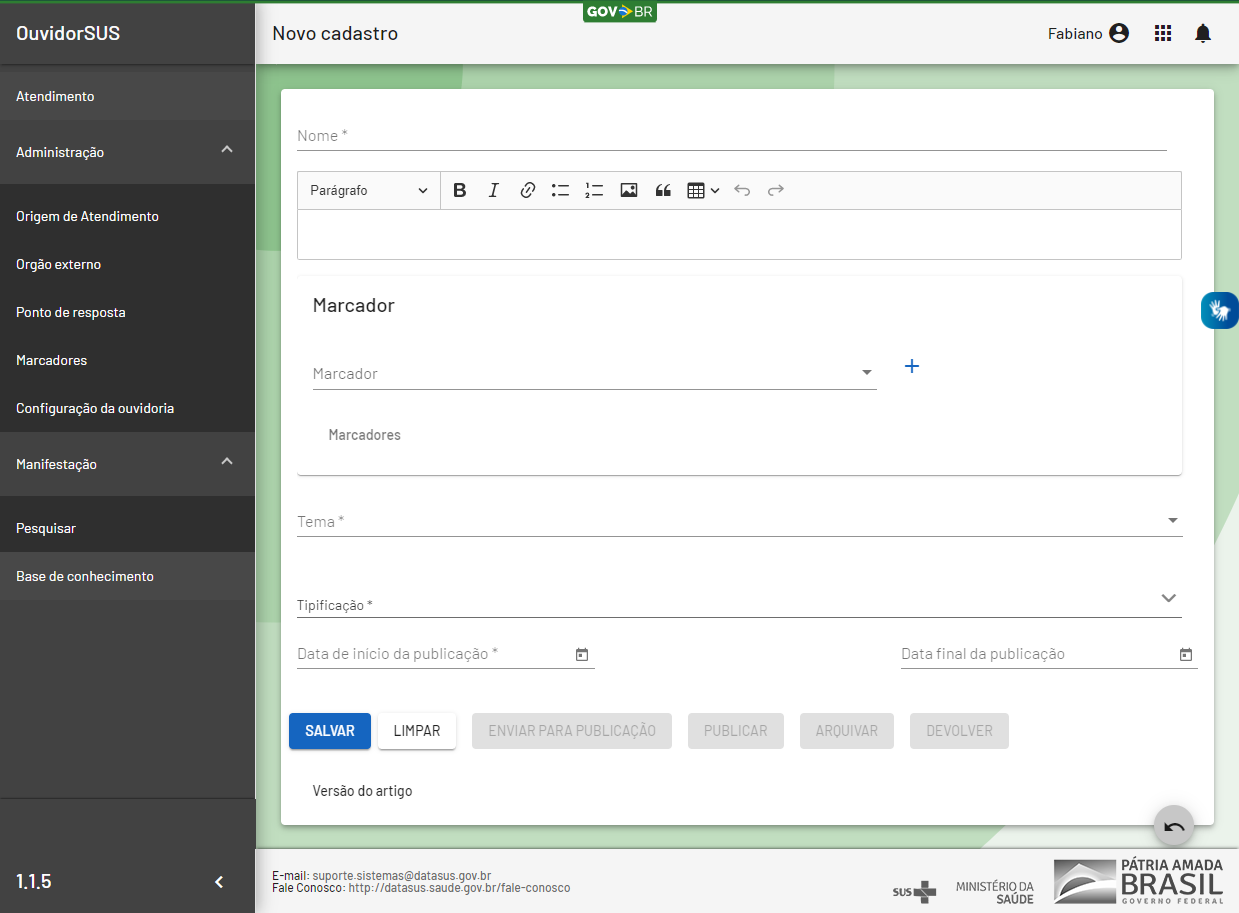Open the apps grid menu
The width and height of the screenshot is (1239, 913).
click(1162, 34)
